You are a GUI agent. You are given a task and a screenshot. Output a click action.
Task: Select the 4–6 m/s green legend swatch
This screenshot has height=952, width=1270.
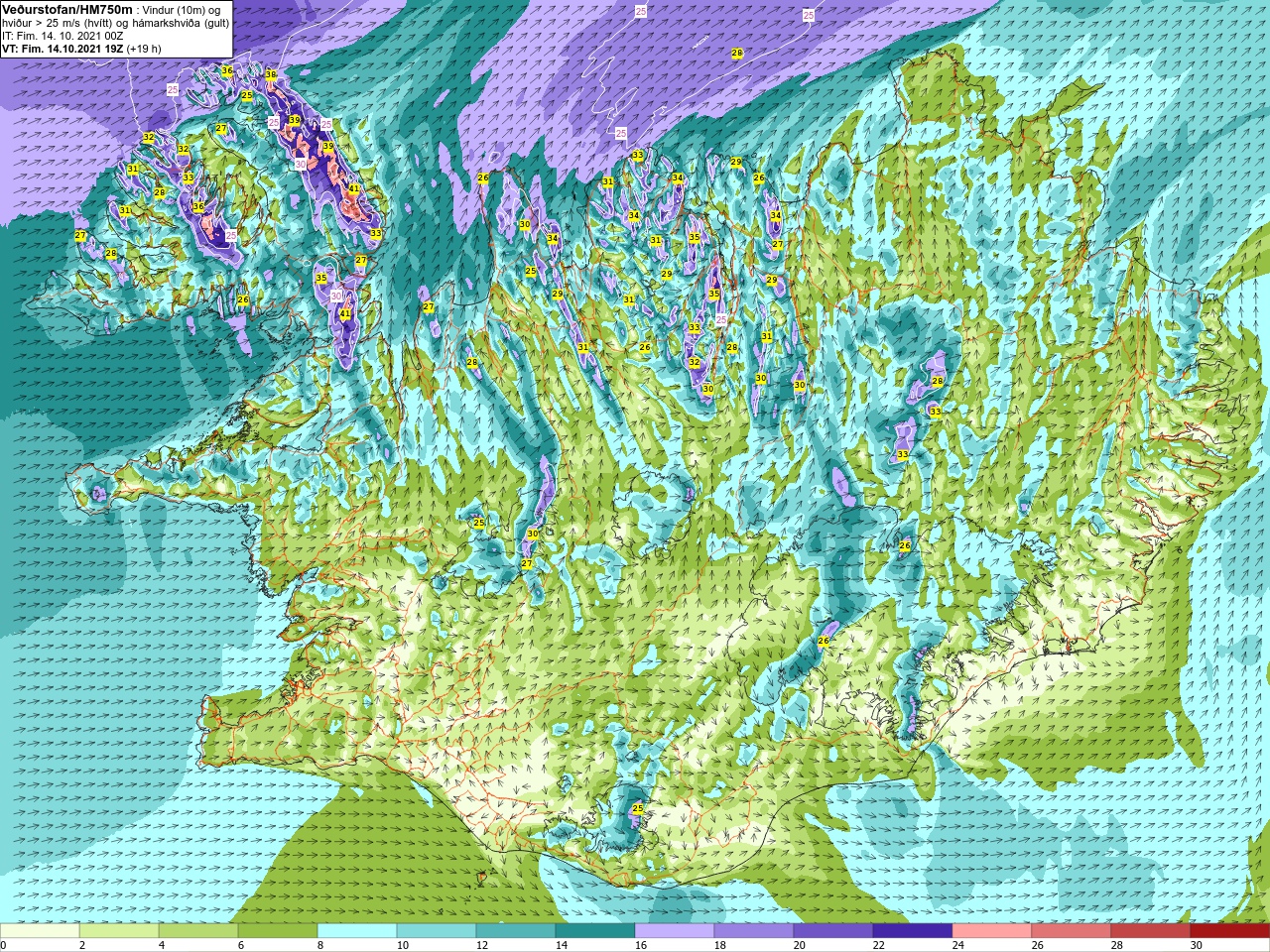tap(198, 931)
